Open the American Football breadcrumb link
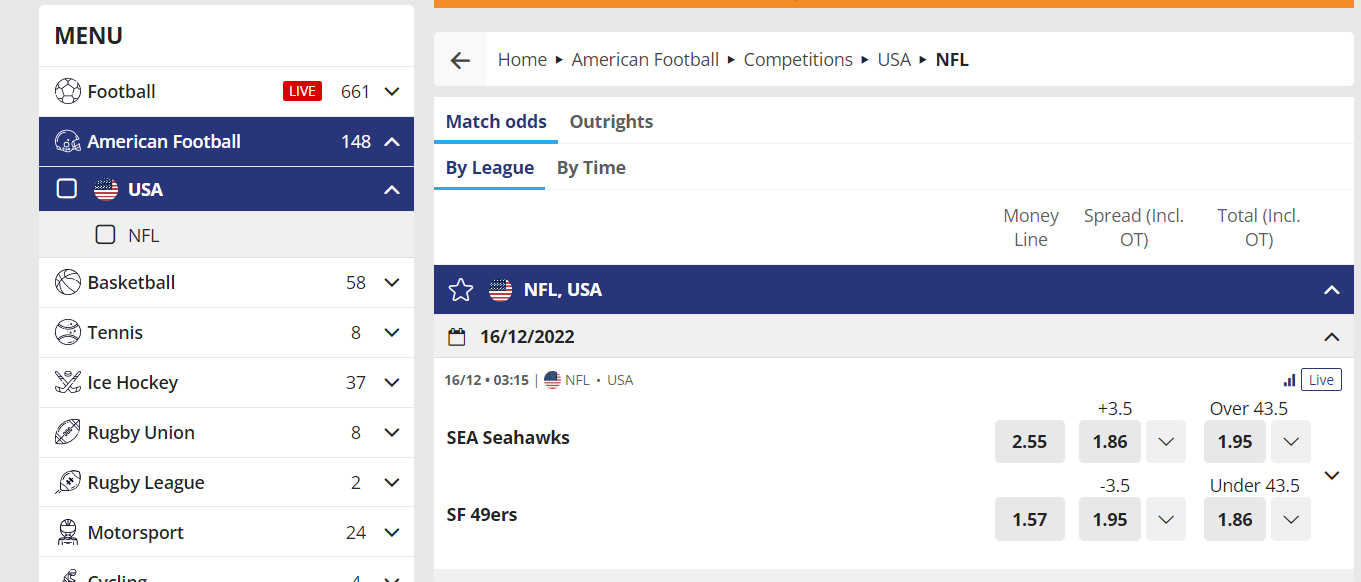This screenshot has height=582, width=1361. (x=645, y=60)
